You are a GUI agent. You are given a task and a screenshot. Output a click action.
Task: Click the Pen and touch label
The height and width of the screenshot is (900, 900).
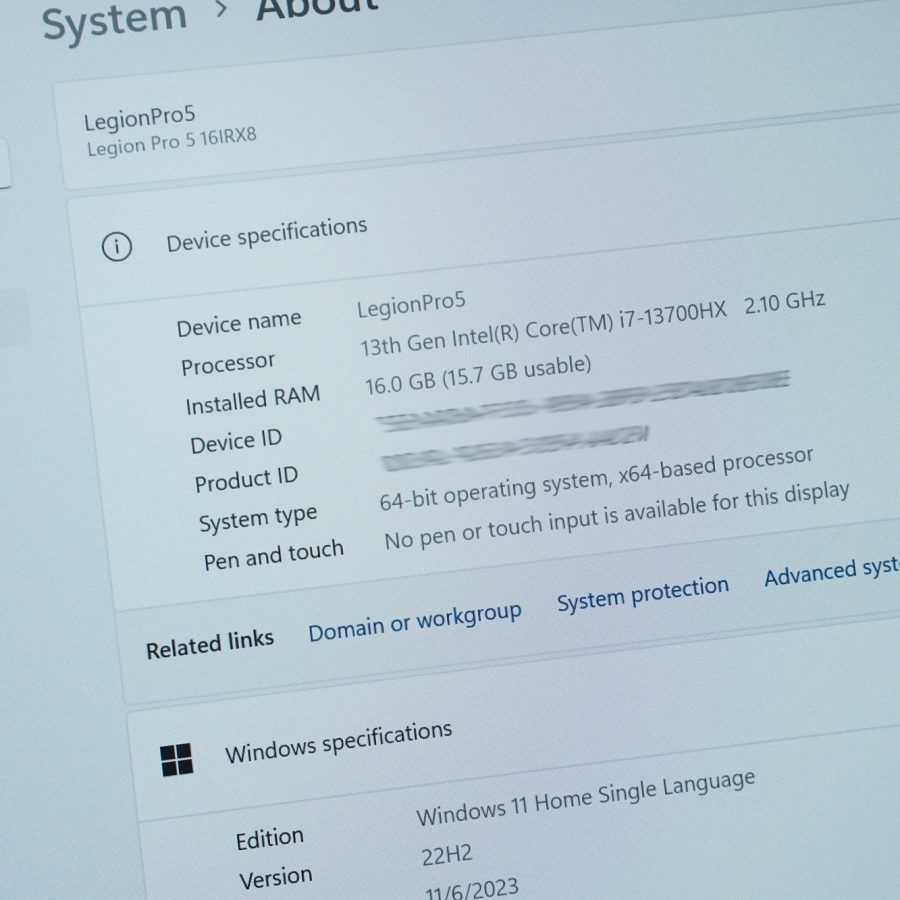[274, 555]
